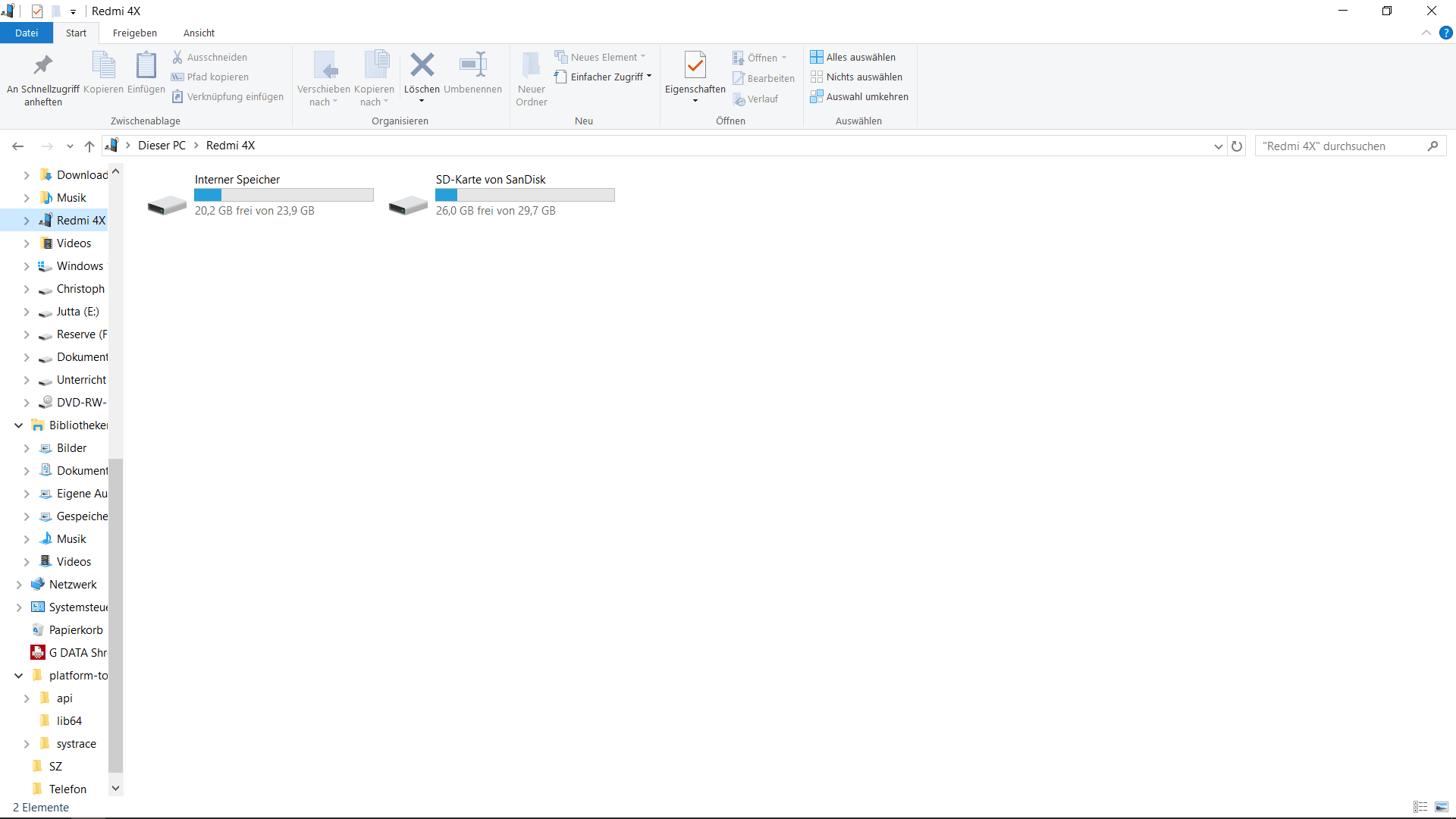Collapse platform-tools tree node
The height and width of the screenshot is (819, 1456).
(x=19, y=676)
